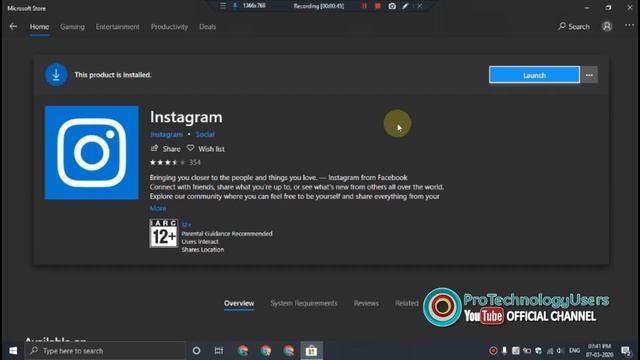Open Microsoft Store from the taskbar
This screenshot has height=360, width=640.
point(311,351)
